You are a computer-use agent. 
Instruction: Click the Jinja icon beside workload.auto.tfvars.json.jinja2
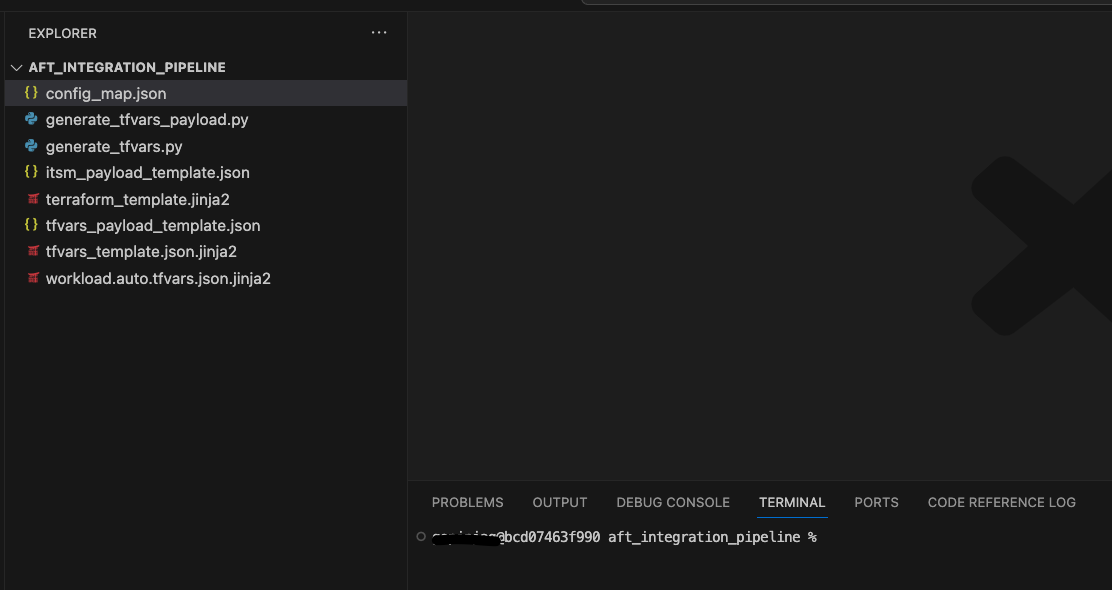[33, 278]
